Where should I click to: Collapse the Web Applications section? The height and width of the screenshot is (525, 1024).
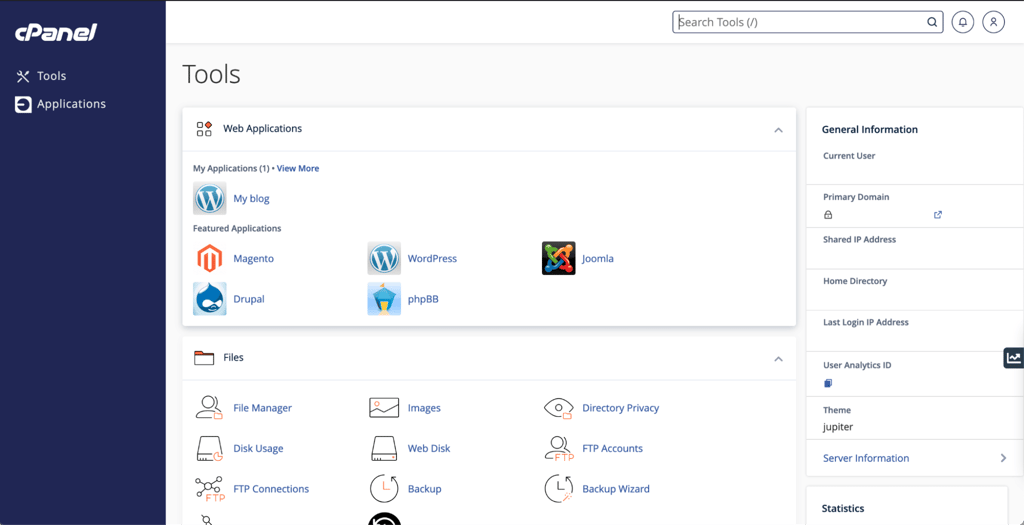click(x=778, y=130)
